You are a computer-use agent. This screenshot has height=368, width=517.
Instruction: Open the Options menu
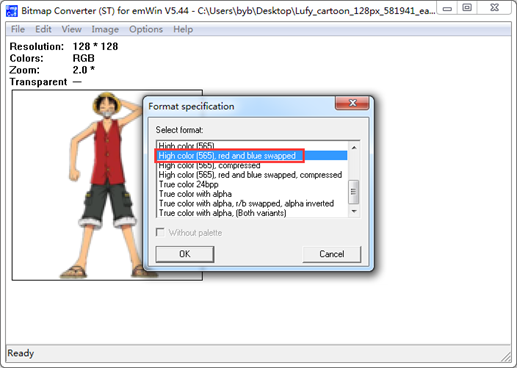pyautogui.click(x=146, y=29)
